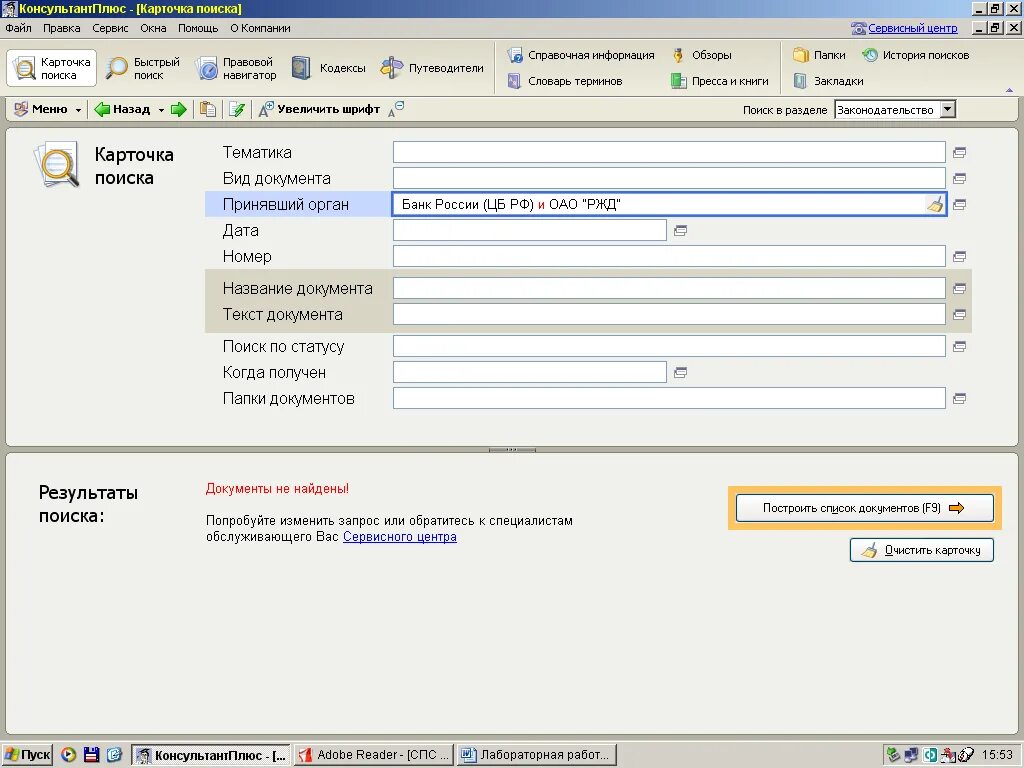Open the О Компании menu
Screen dimensions: 1024x768
[260, 28]
